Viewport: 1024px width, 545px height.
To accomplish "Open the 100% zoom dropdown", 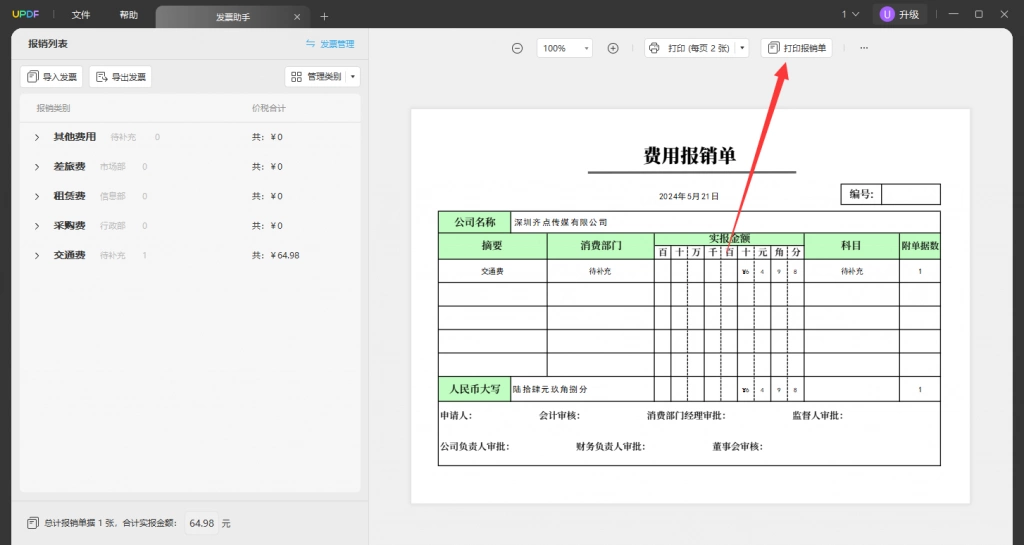I will tap(564, 48).
